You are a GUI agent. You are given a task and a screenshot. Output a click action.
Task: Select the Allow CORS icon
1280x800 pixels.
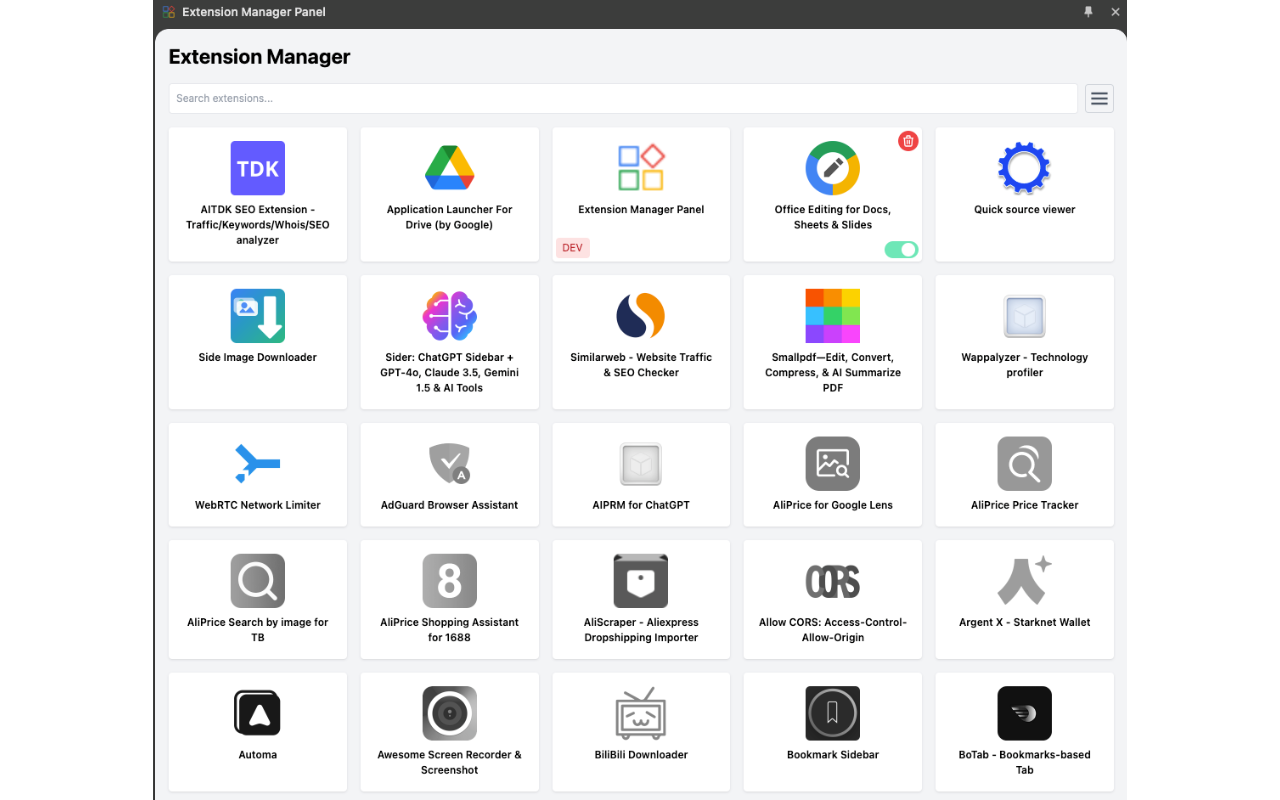833,581
